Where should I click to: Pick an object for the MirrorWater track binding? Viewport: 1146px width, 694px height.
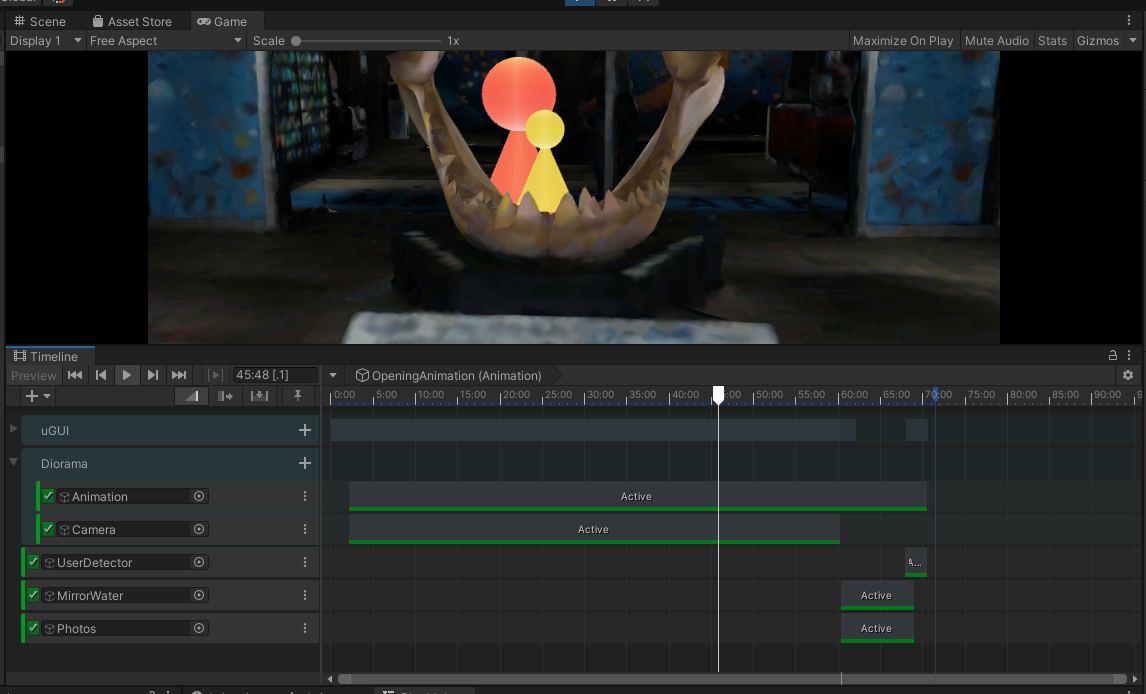(199, 595)
